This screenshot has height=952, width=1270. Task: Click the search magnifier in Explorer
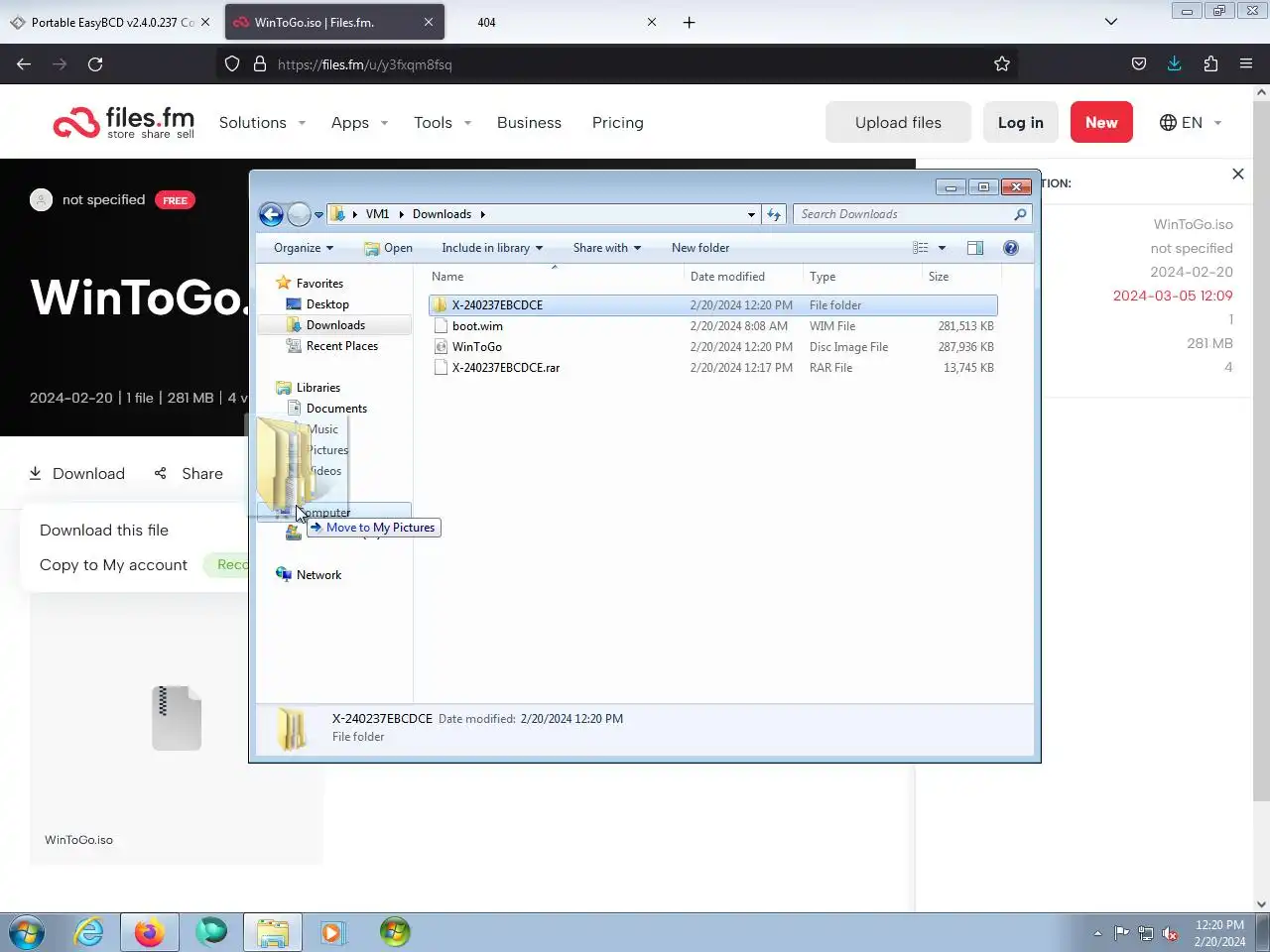click(x=1020, y=214)
